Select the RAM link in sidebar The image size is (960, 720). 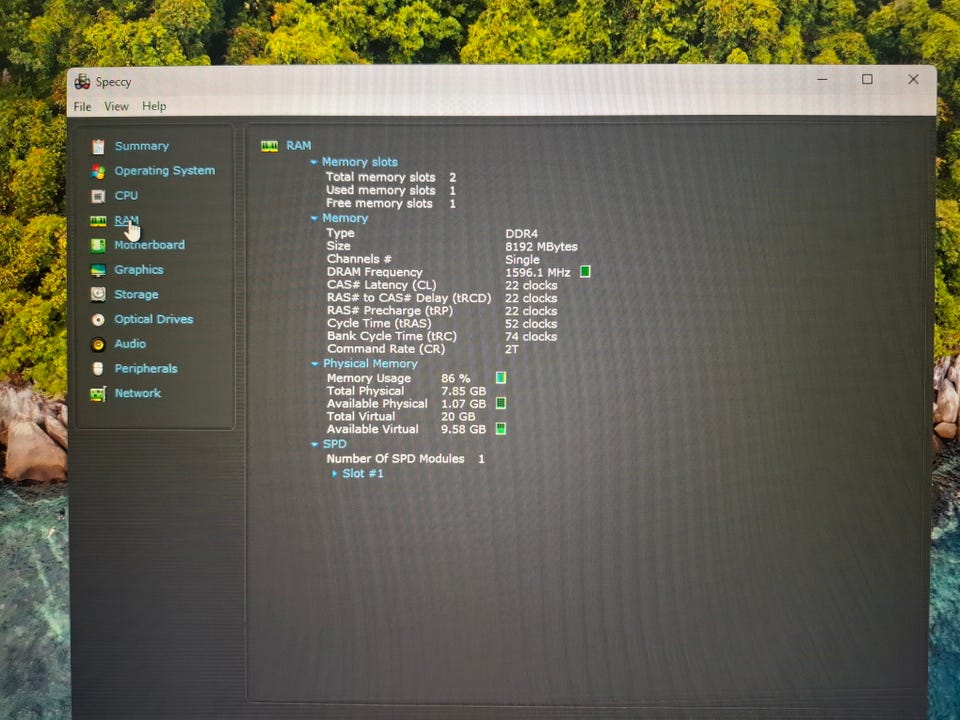click(x=127, y=220)
